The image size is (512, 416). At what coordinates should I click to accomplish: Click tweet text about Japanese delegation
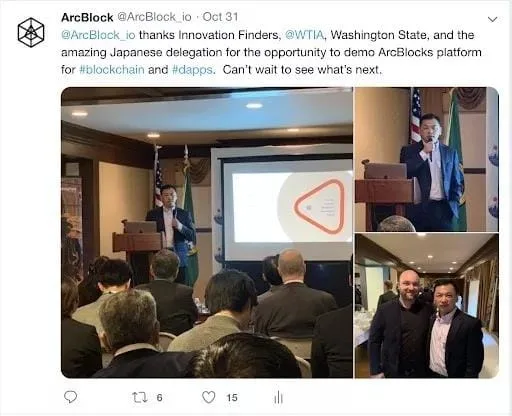[271, 53]
